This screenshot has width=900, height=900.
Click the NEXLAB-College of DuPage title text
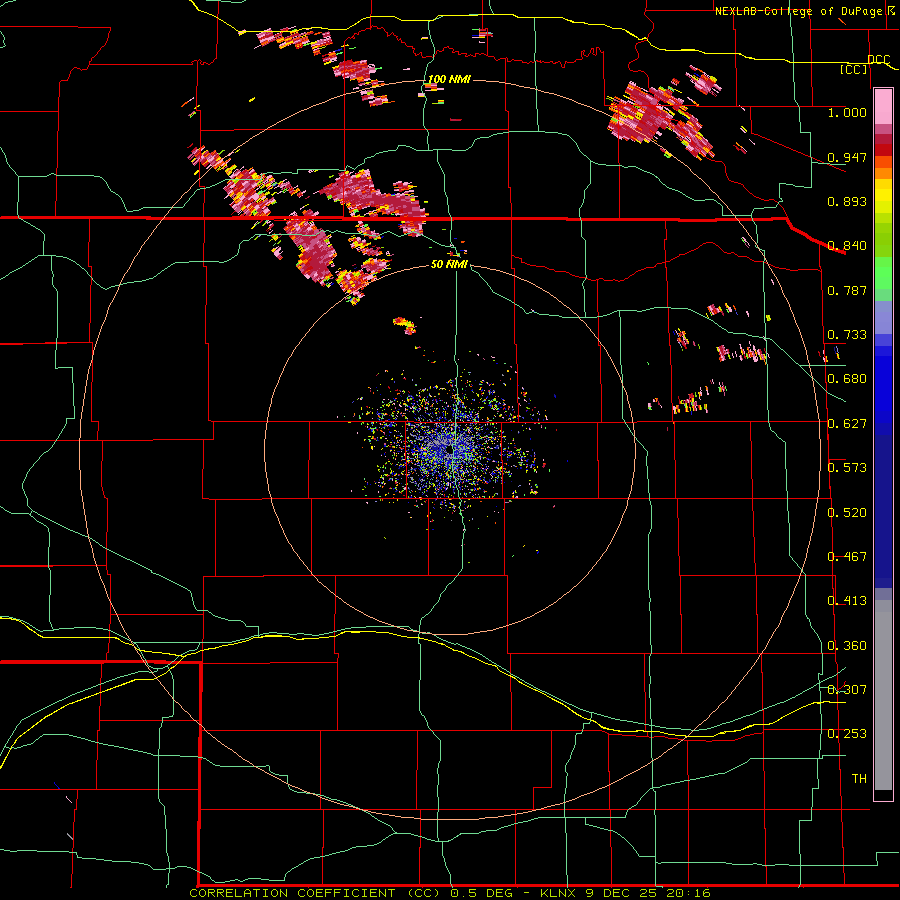tap(799, 11)
